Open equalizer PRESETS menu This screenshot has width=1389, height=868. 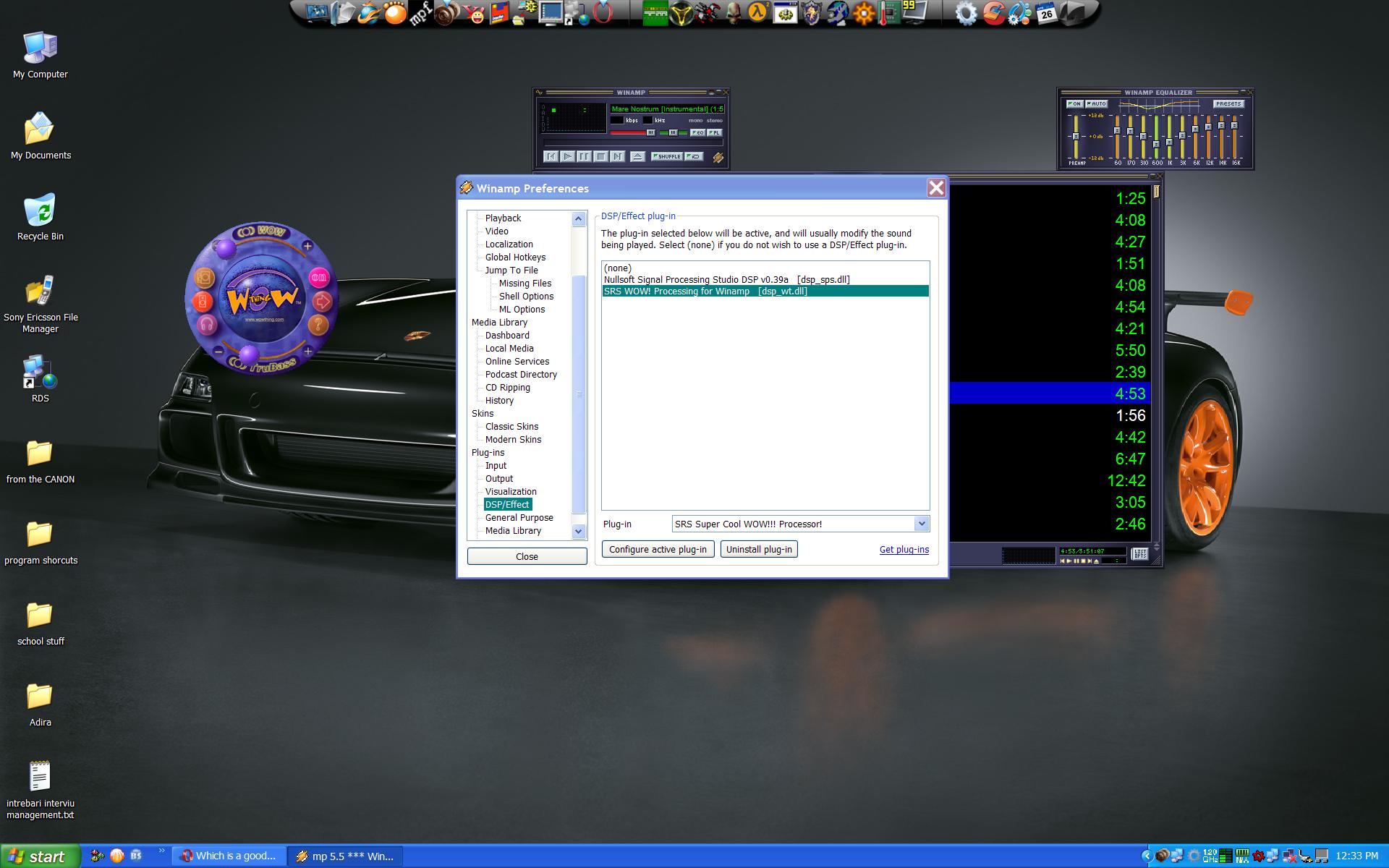[x=1228, y=104]
